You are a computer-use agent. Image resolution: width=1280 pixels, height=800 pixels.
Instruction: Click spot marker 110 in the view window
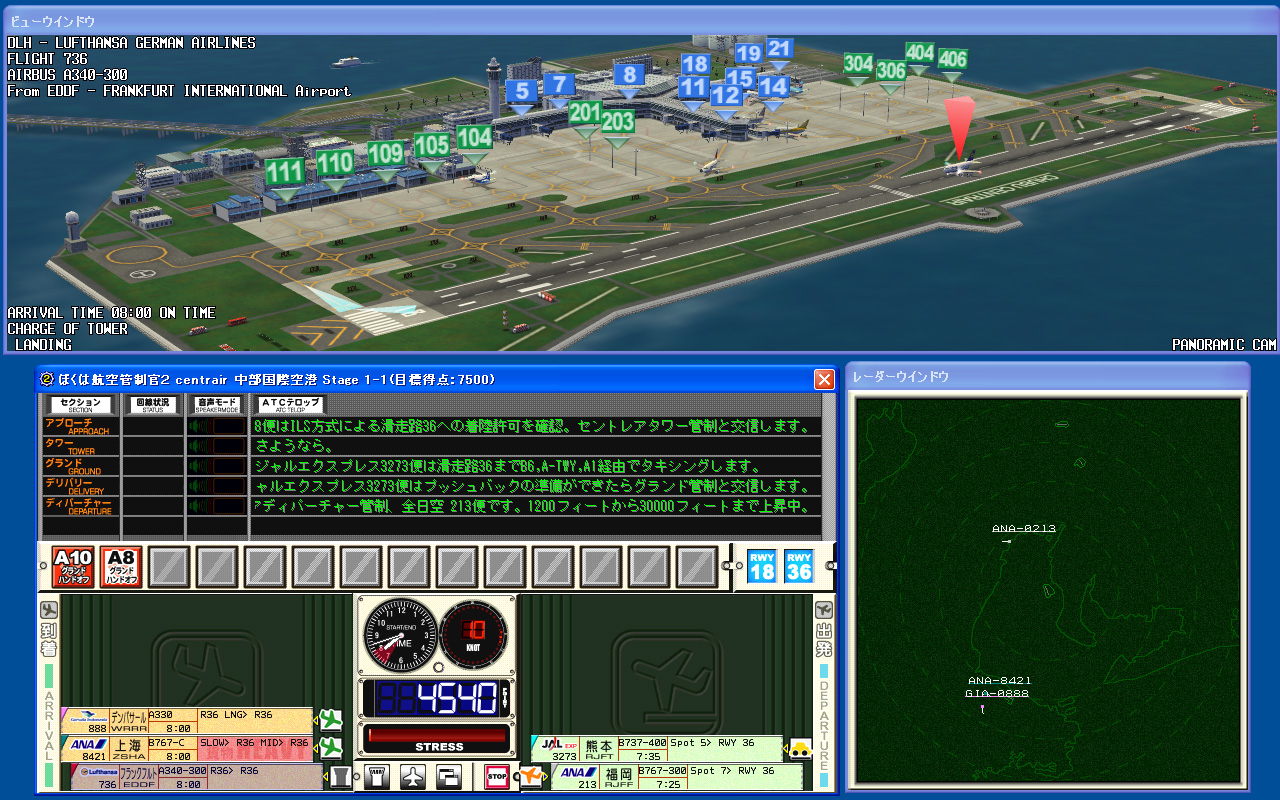pos(335,163)
